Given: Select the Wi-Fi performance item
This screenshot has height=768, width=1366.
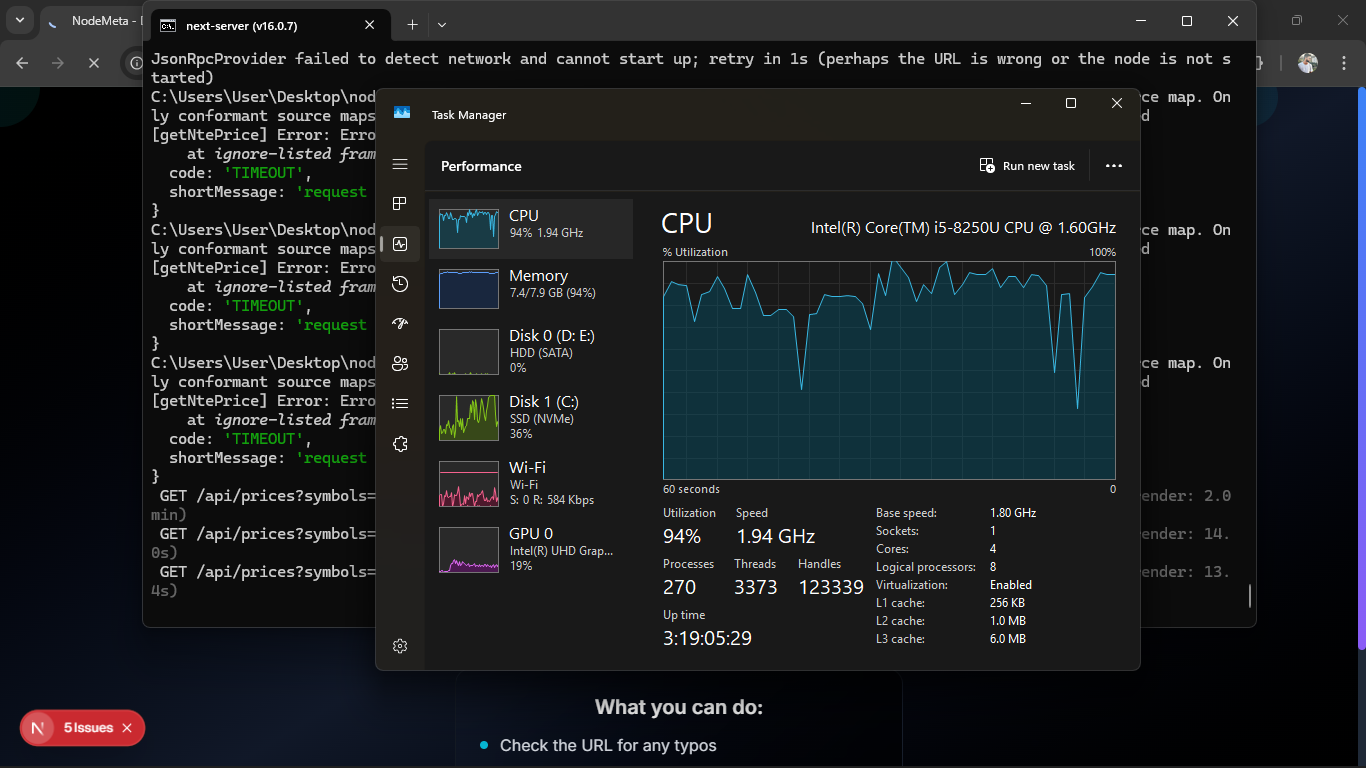Looking at the screenshot, I should point(531,483).
